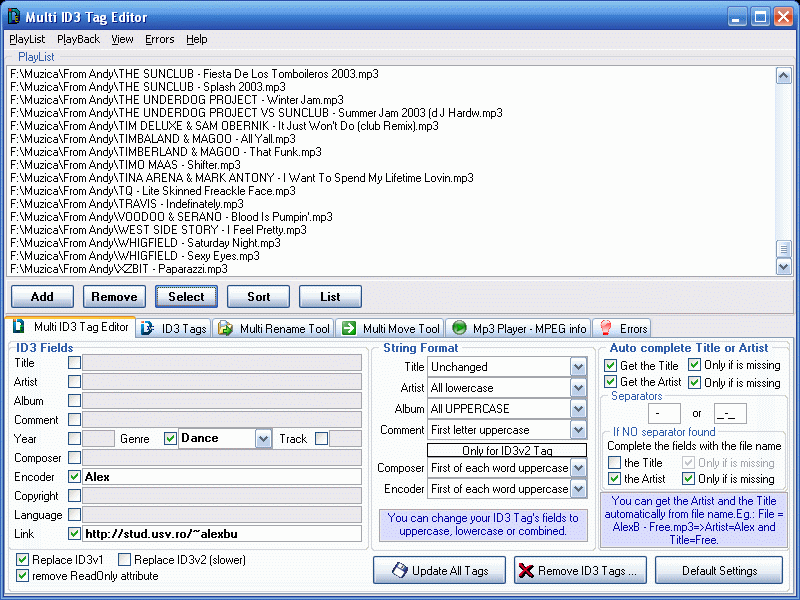Open the Comment string format dropdown
Image resolution: width=800 pixels, height=600 pixels.
coord(578,430)
